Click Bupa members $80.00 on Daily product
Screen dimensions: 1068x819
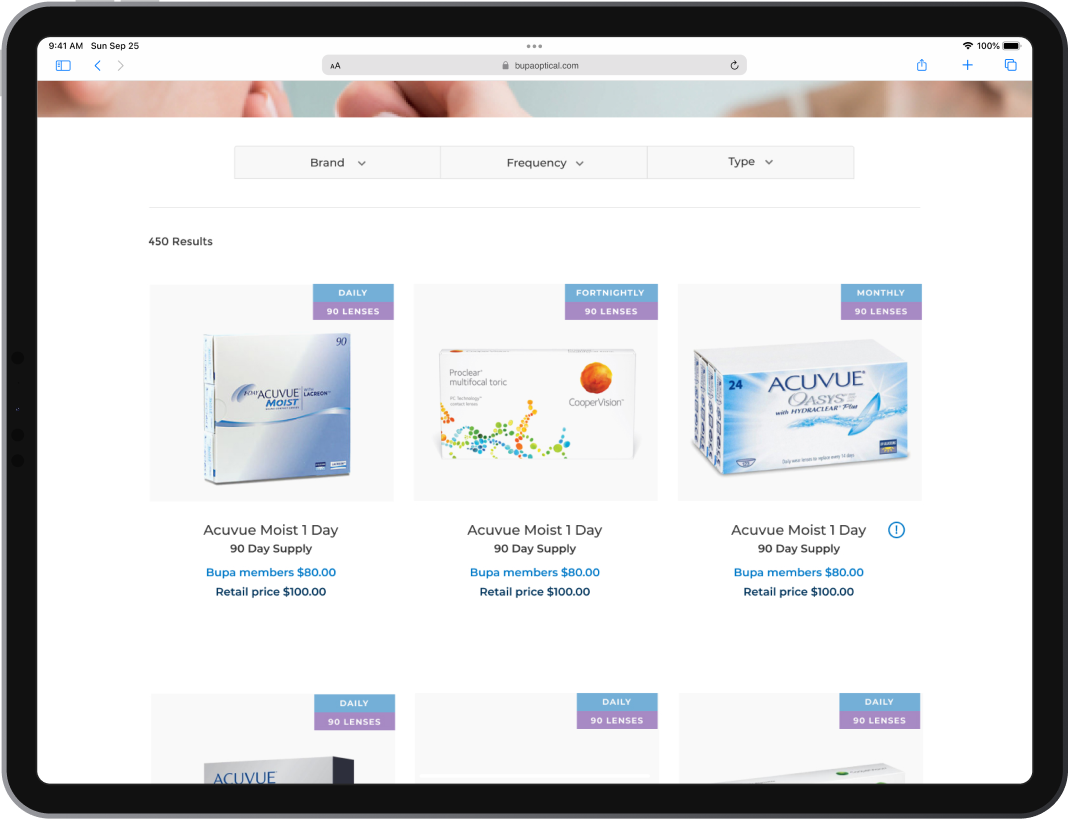point(270,572)
